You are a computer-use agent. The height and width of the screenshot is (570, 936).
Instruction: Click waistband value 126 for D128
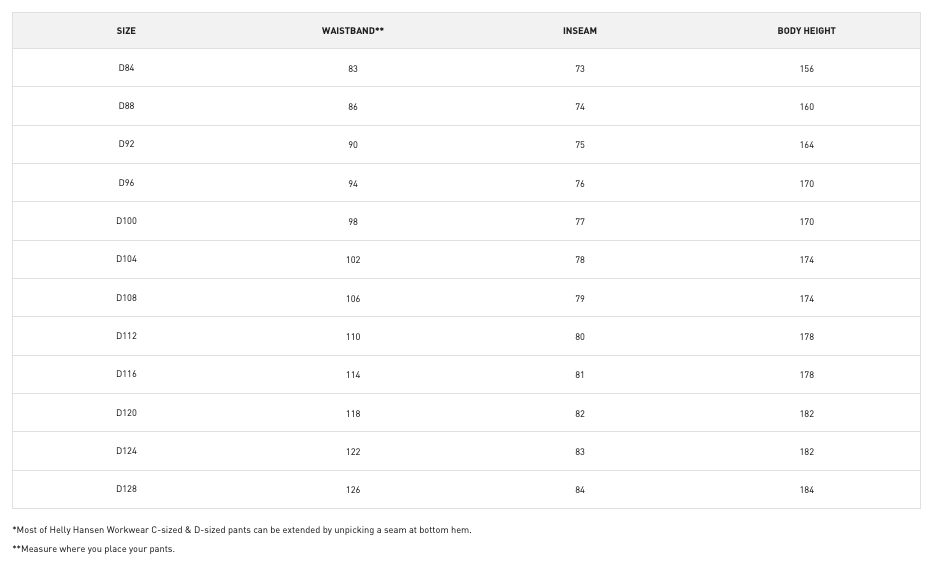[x=353, y=490]
